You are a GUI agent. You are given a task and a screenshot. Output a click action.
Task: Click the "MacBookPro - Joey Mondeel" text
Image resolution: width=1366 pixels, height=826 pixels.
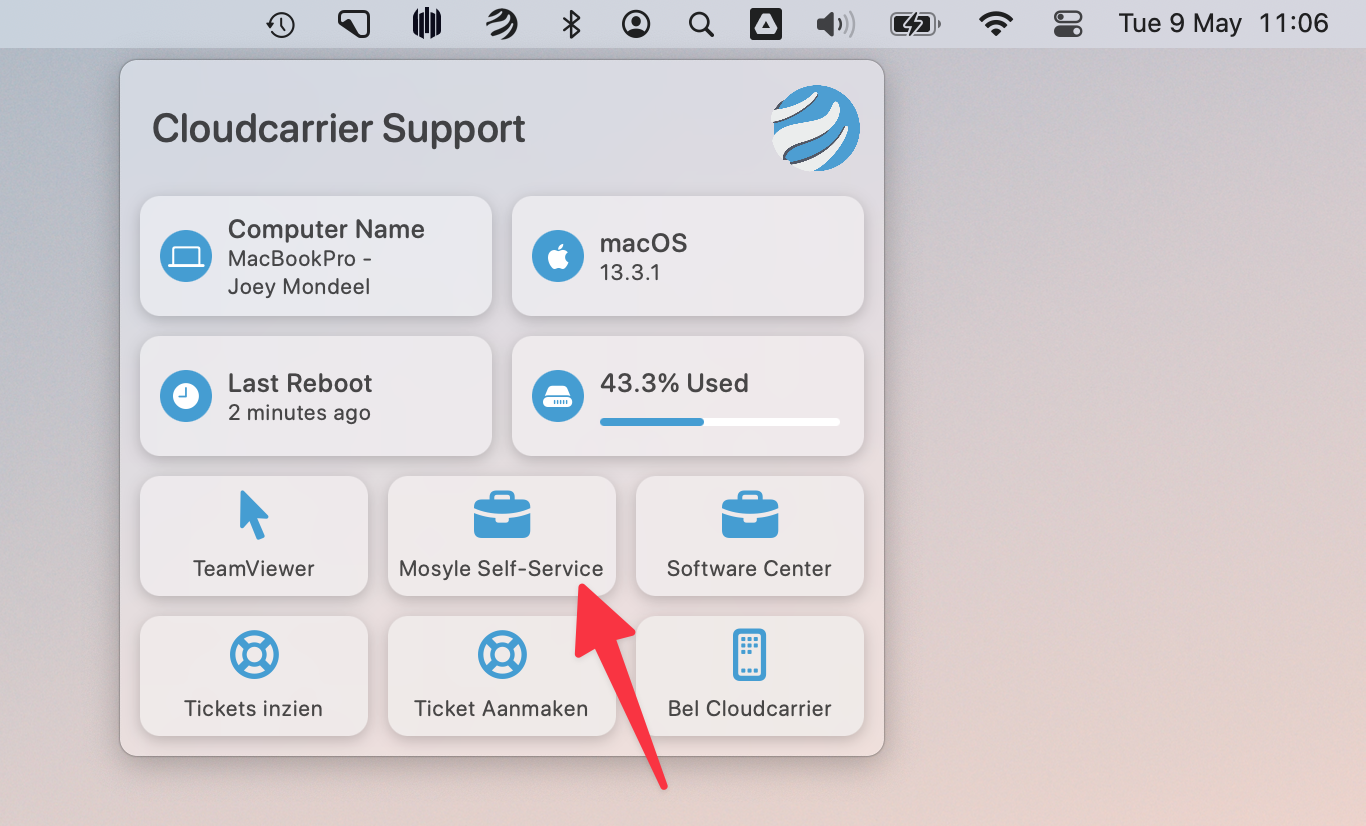pyautogui.click(x=299, y=272)
